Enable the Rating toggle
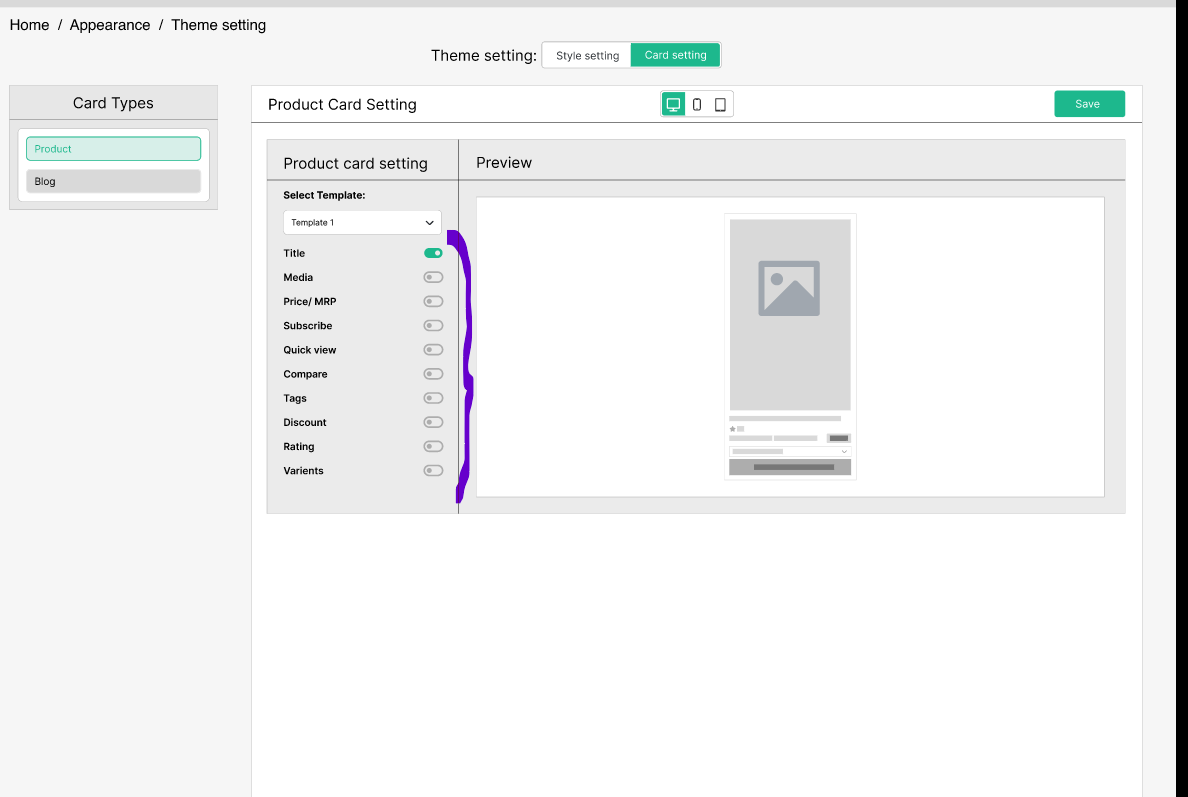Image resolution: width=1188 pixels, height=797 pixels. 433,447
